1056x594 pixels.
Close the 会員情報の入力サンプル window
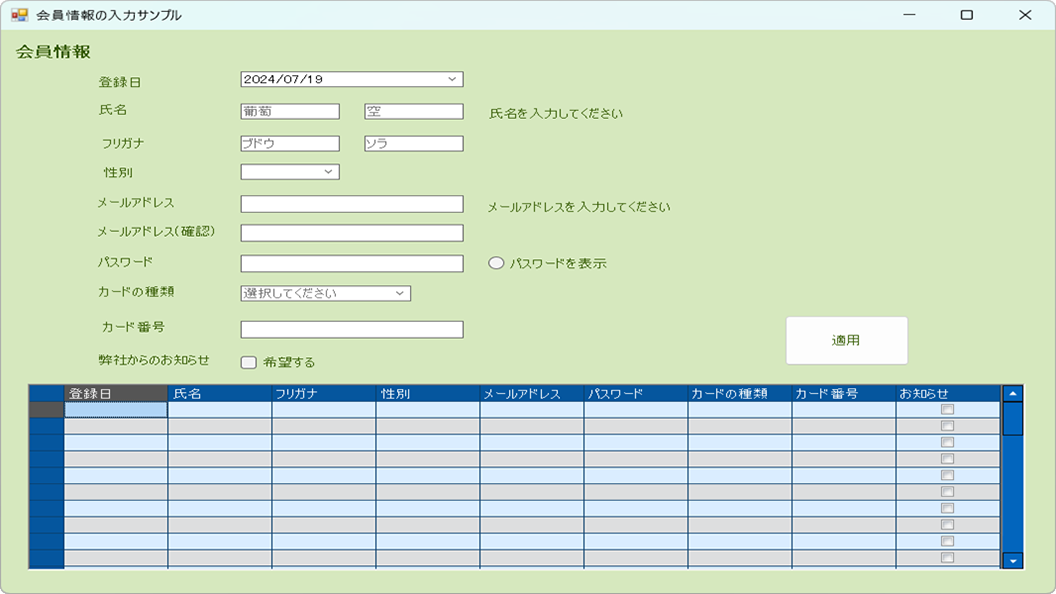1025,15
